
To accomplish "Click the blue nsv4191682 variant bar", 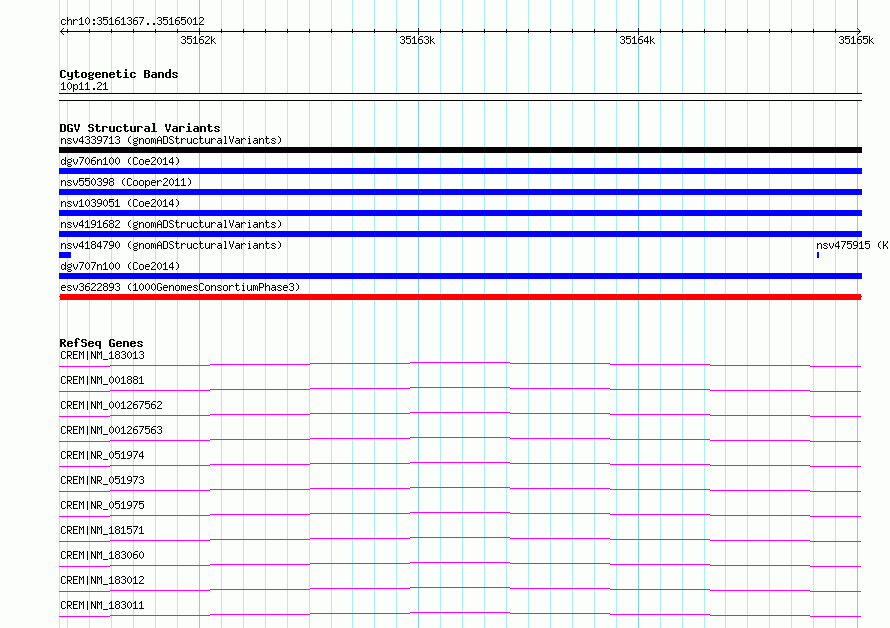I will click(460, 234).
